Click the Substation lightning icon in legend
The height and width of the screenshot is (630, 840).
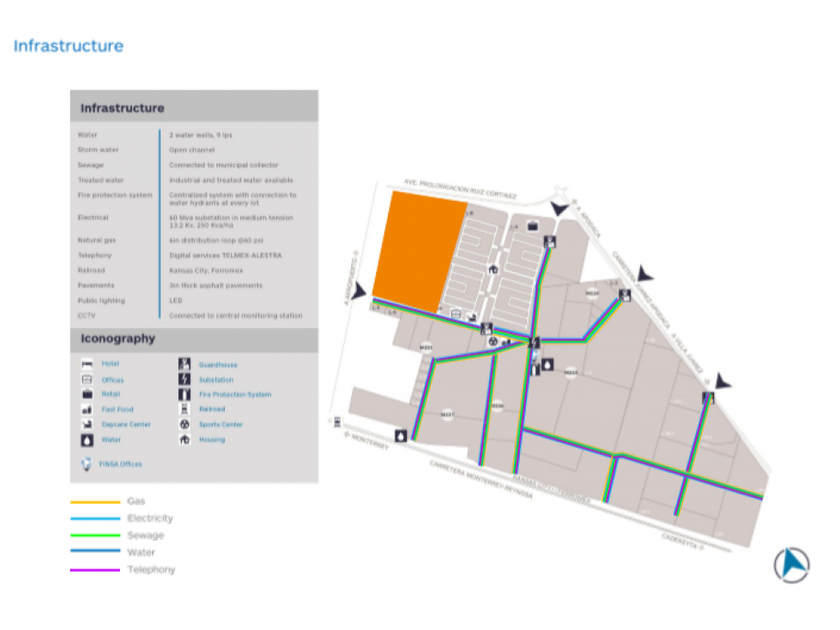pyautogui.click(x=184, y=379)
